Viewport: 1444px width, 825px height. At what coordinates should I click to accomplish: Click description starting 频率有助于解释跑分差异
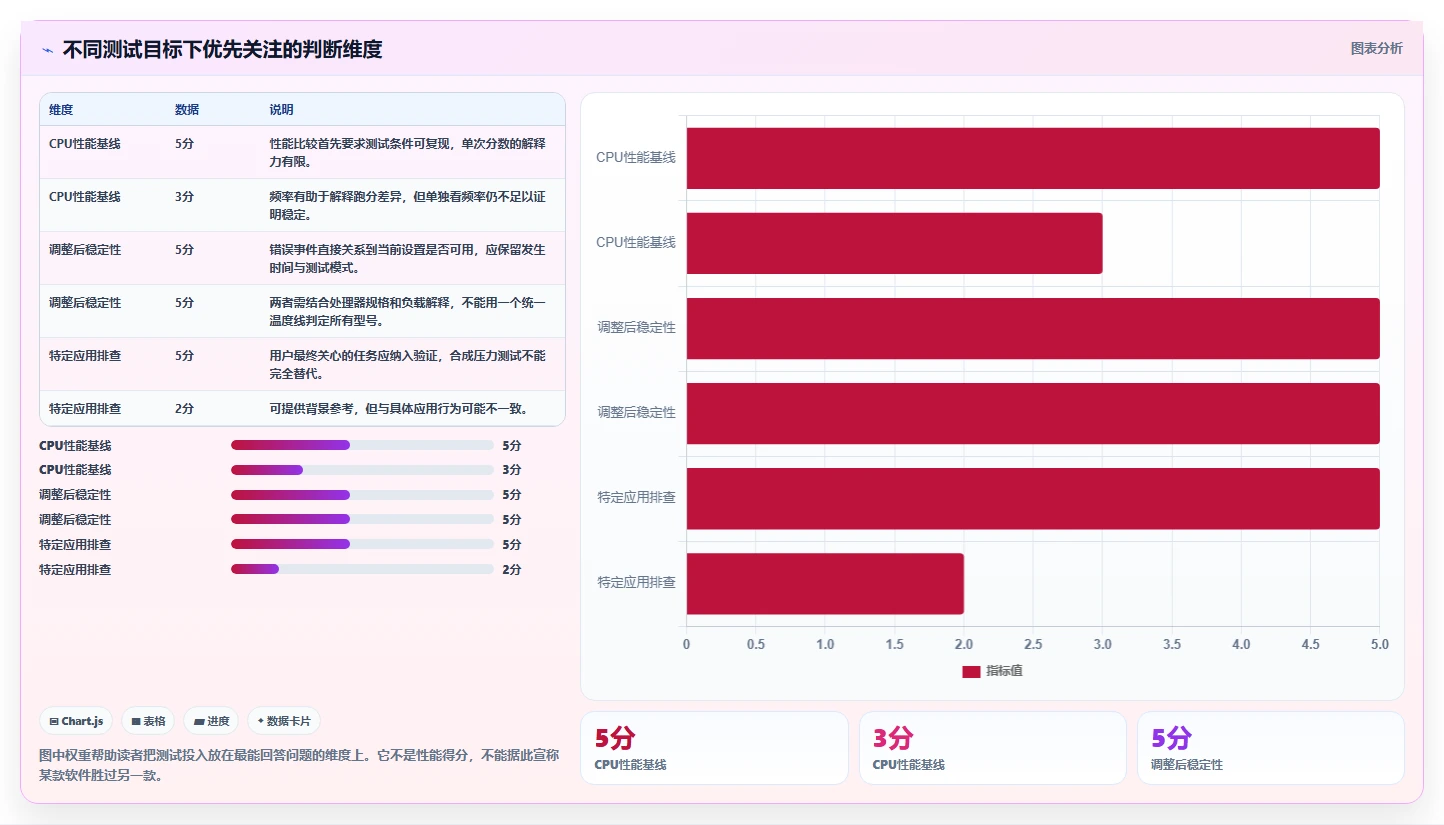tap(408, 206)
